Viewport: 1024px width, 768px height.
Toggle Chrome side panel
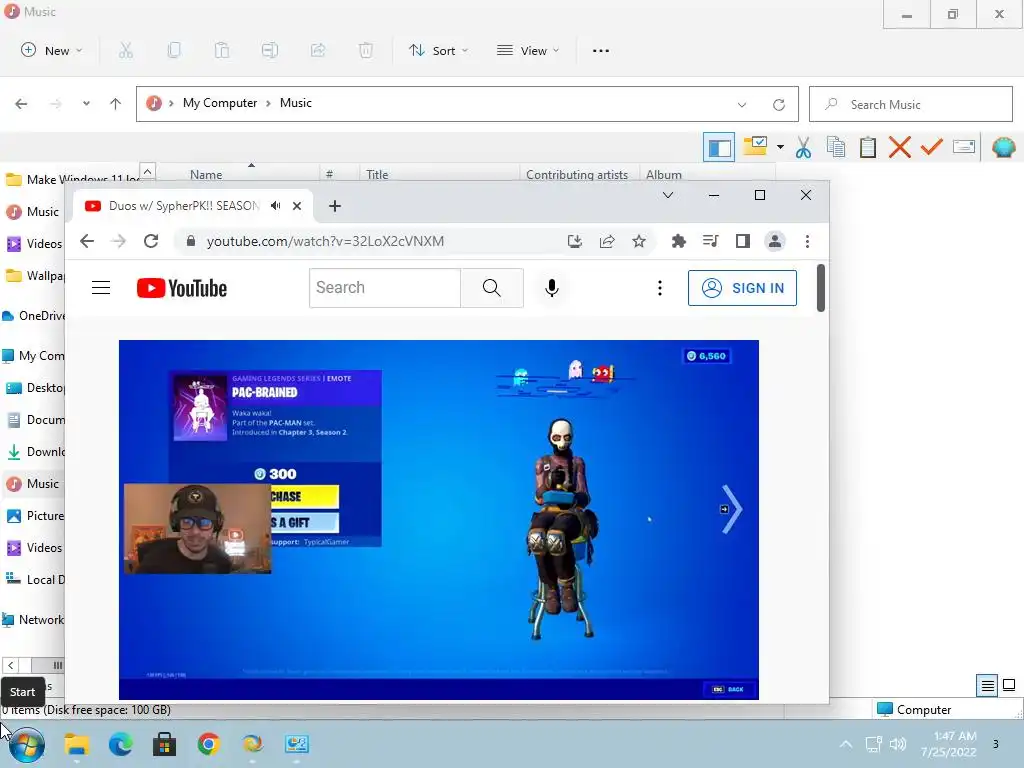[x=743, y=242]
